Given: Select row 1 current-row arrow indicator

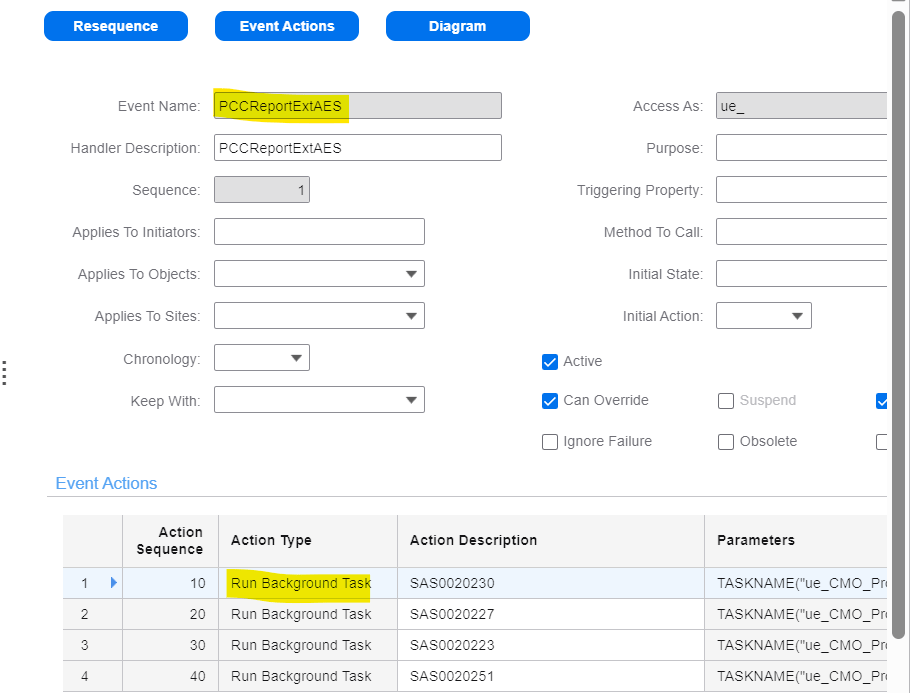Looking at the screenshot, I should [114, 582].
